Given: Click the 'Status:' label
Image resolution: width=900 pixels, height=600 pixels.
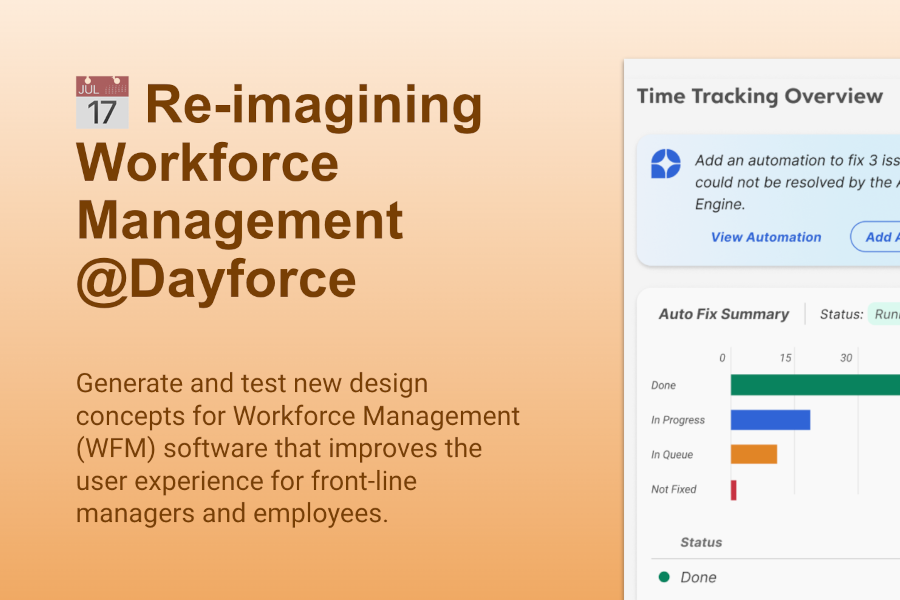Looking at the screenshot, I should coord(841,314).
